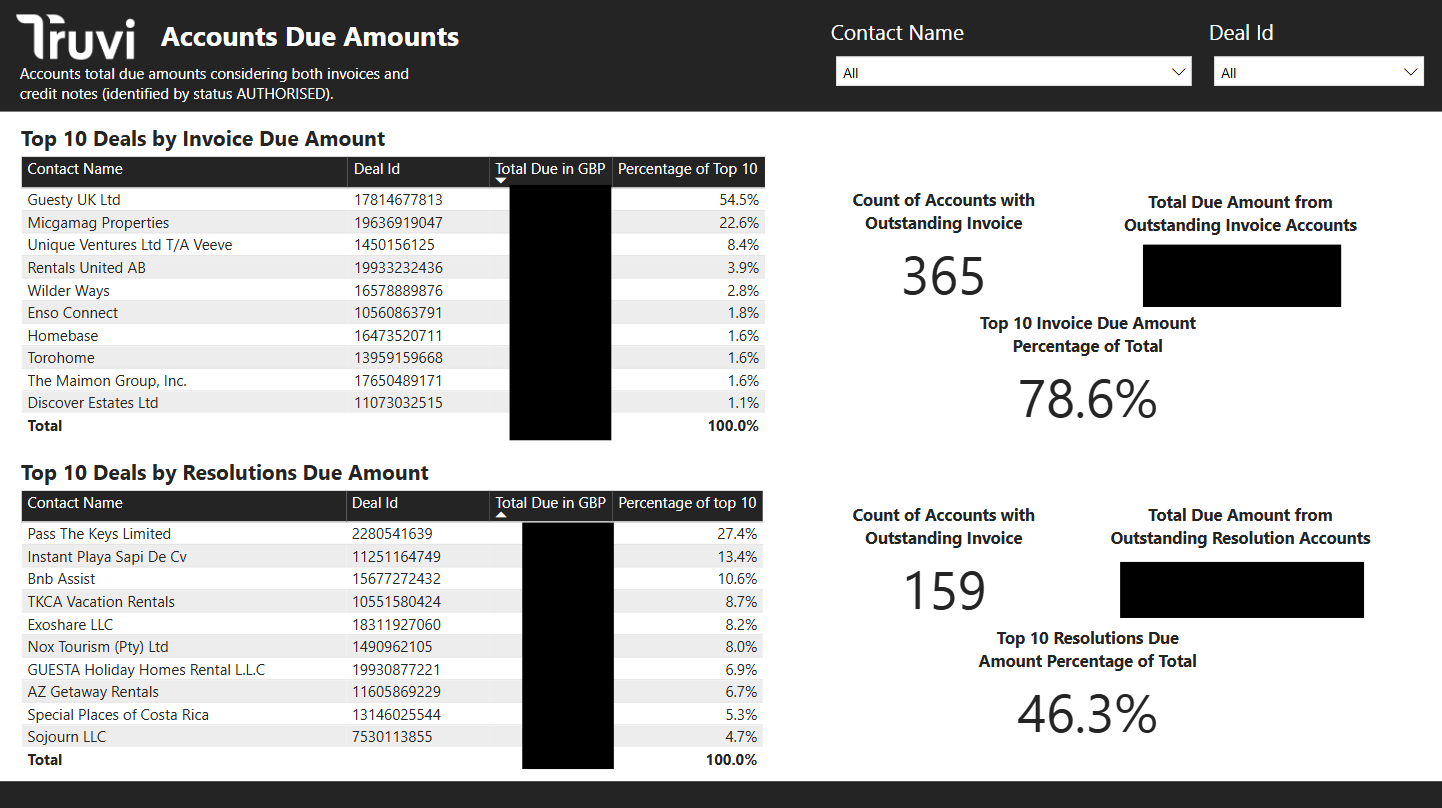Click Total Due in GBP header in the resolutions table
Screen dimensions: 1442x808
tap(551, 503)
